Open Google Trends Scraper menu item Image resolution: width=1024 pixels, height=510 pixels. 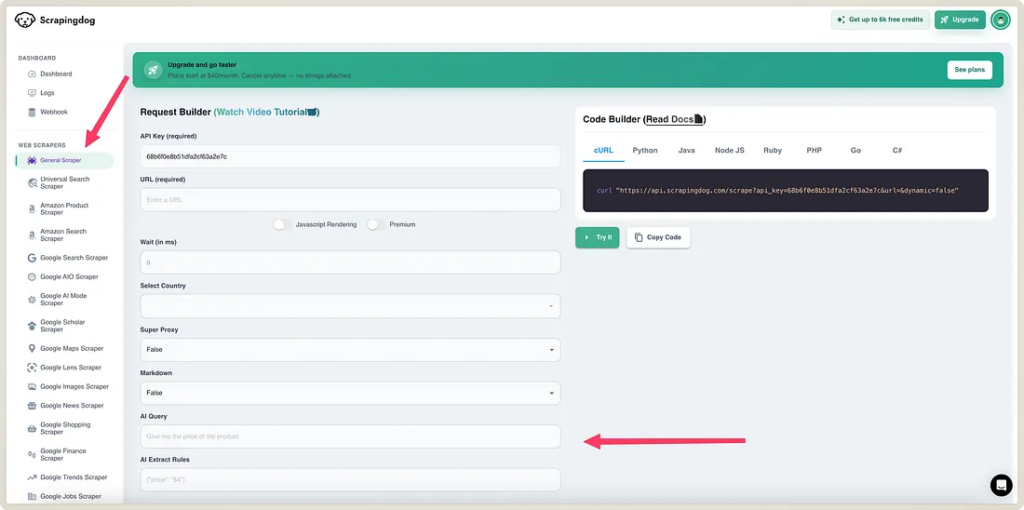click(64, 477)
